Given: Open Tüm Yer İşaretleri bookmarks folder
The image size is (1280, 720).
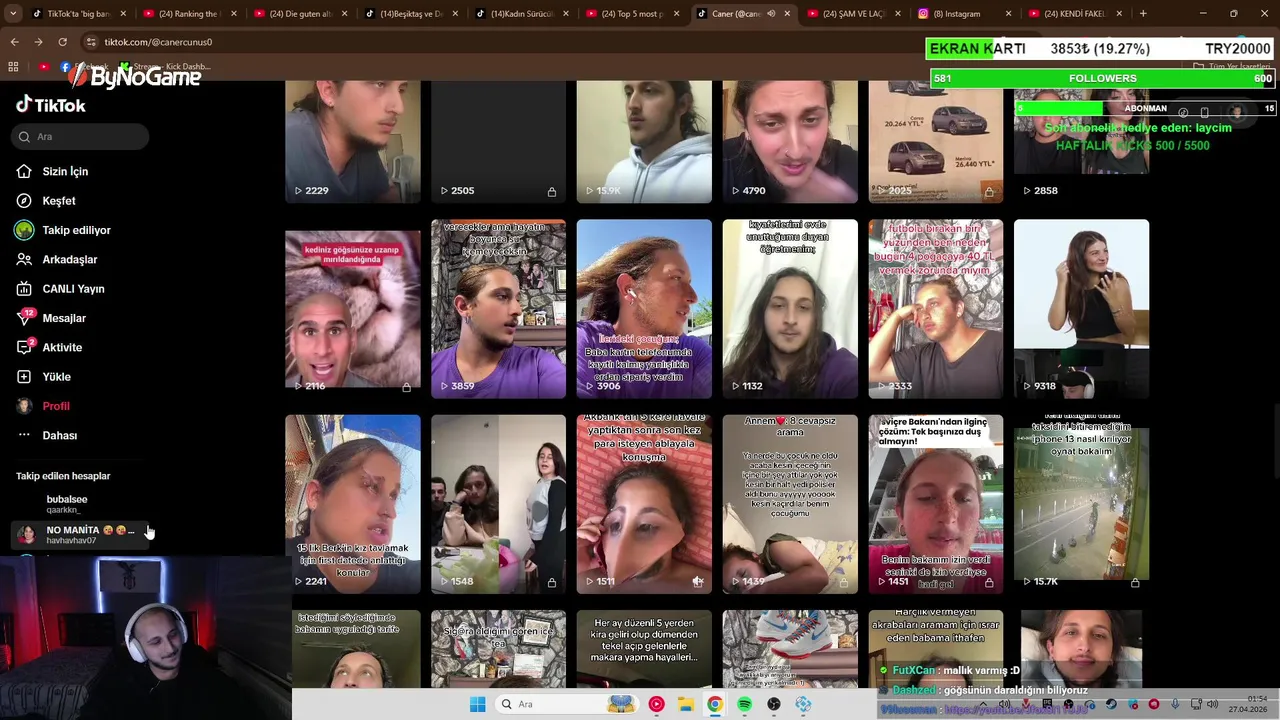Looking at the screenshot, I should pyautogui.click(x=1231, y=67).
